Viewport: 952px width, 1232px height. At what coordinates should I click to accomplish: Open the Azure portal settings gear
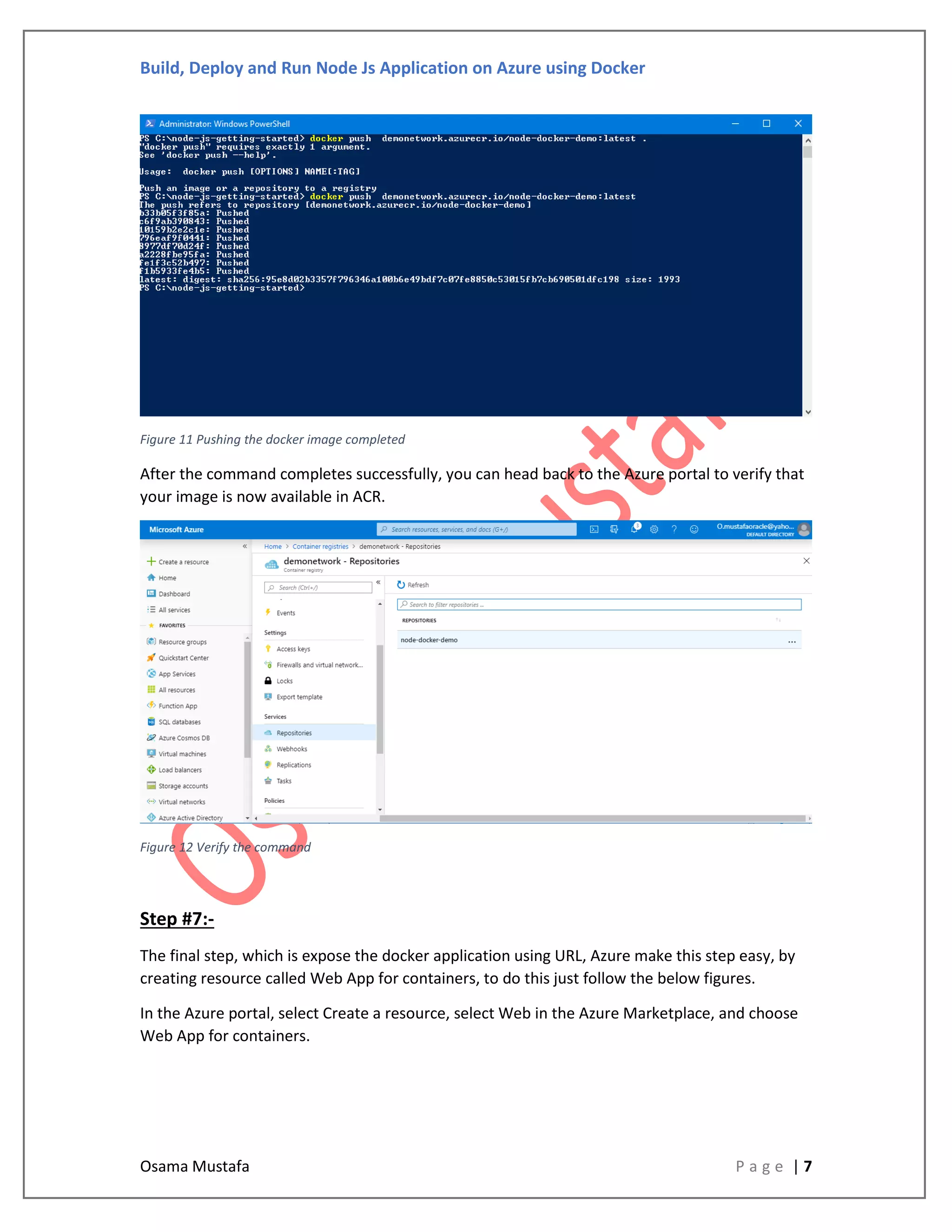tap(654, 529)
